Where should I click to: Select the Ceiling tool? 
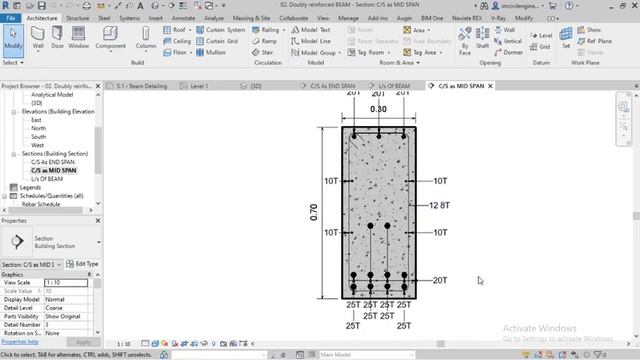(x=177, y=41)
